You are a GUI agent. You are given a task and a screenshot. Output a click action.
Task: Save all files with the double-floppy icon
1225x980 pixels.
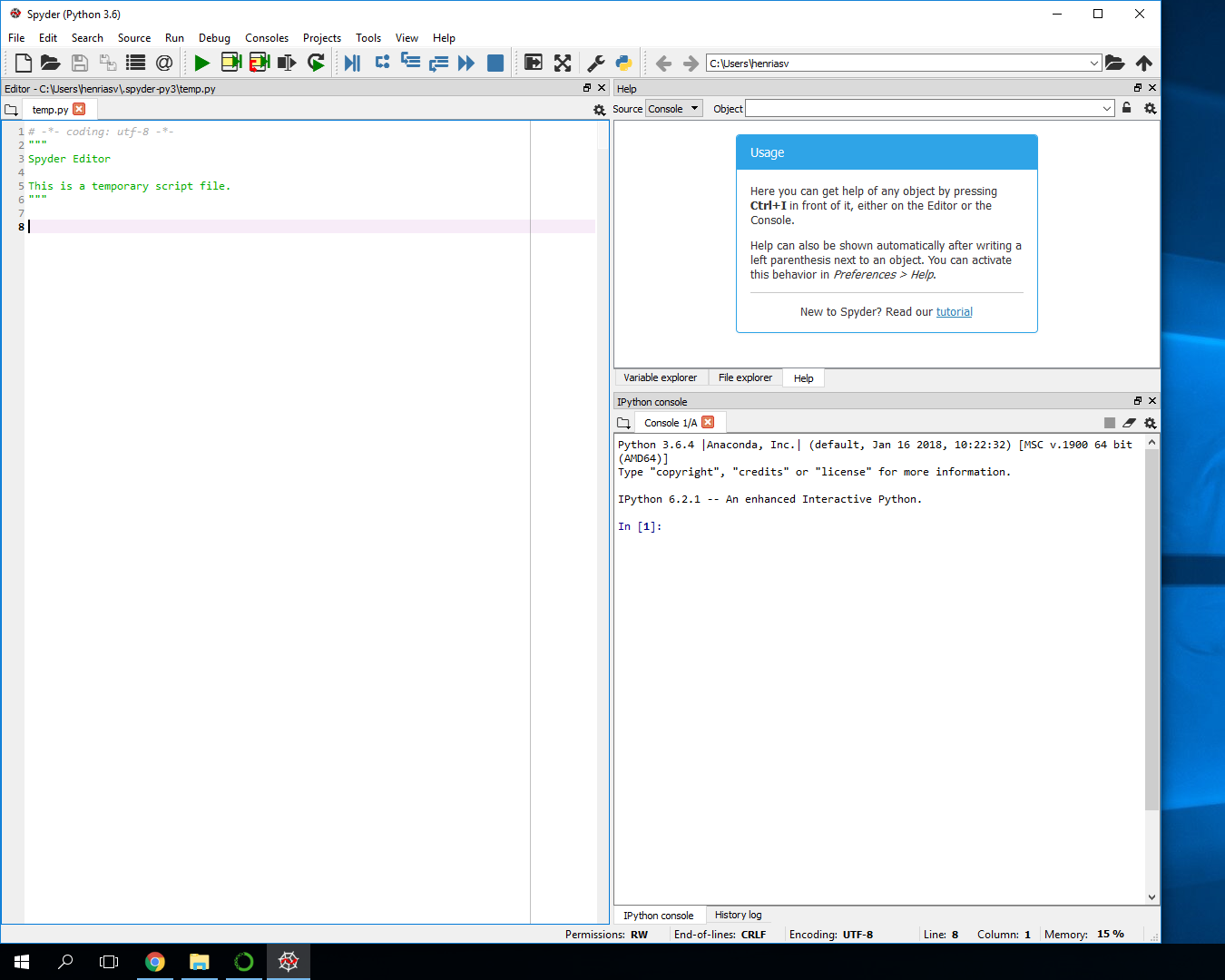tap(108, 63)
